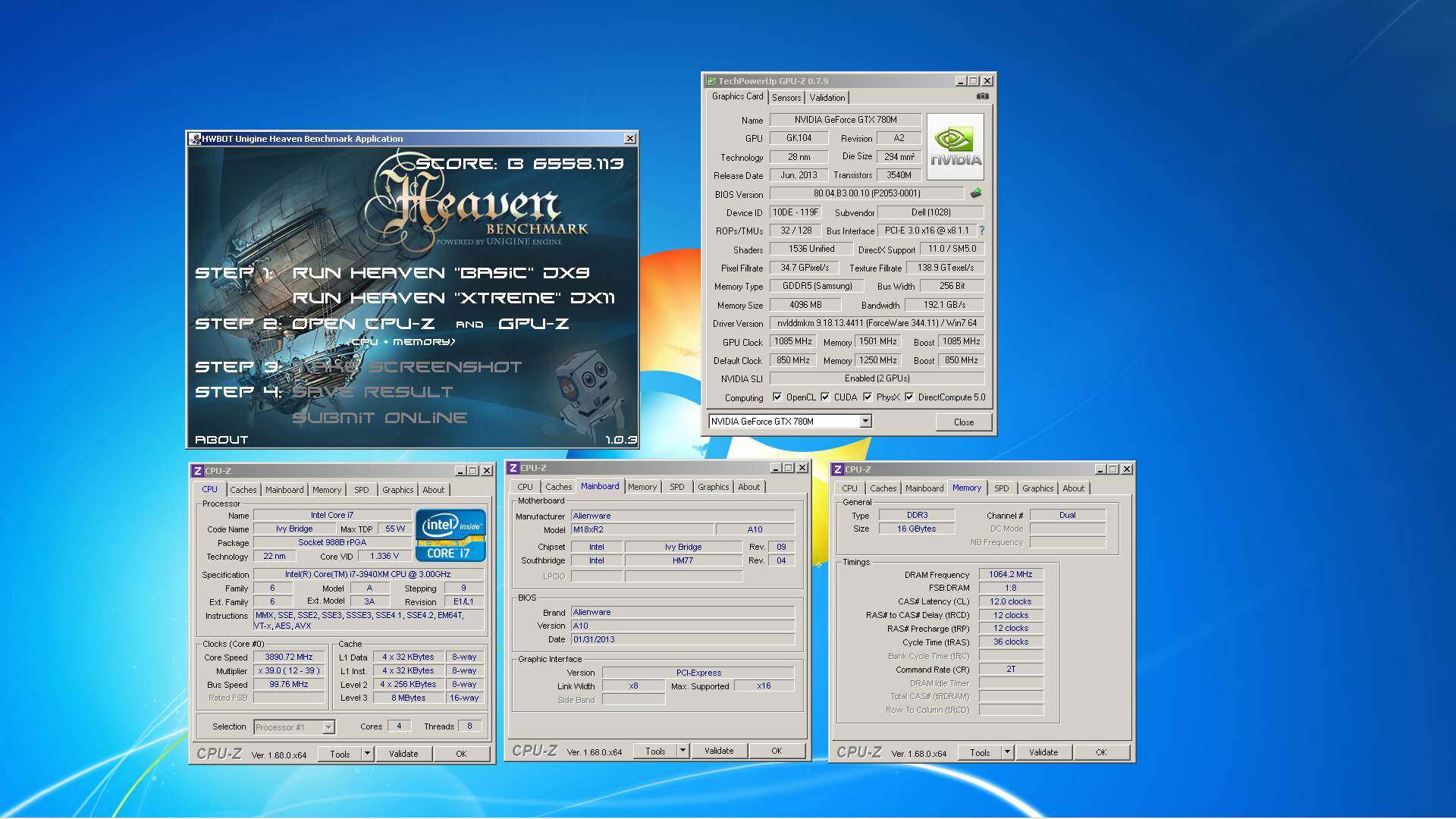Expand Tools dropdown arrow in CPU-Z Memory window

tap(1007, 752)
